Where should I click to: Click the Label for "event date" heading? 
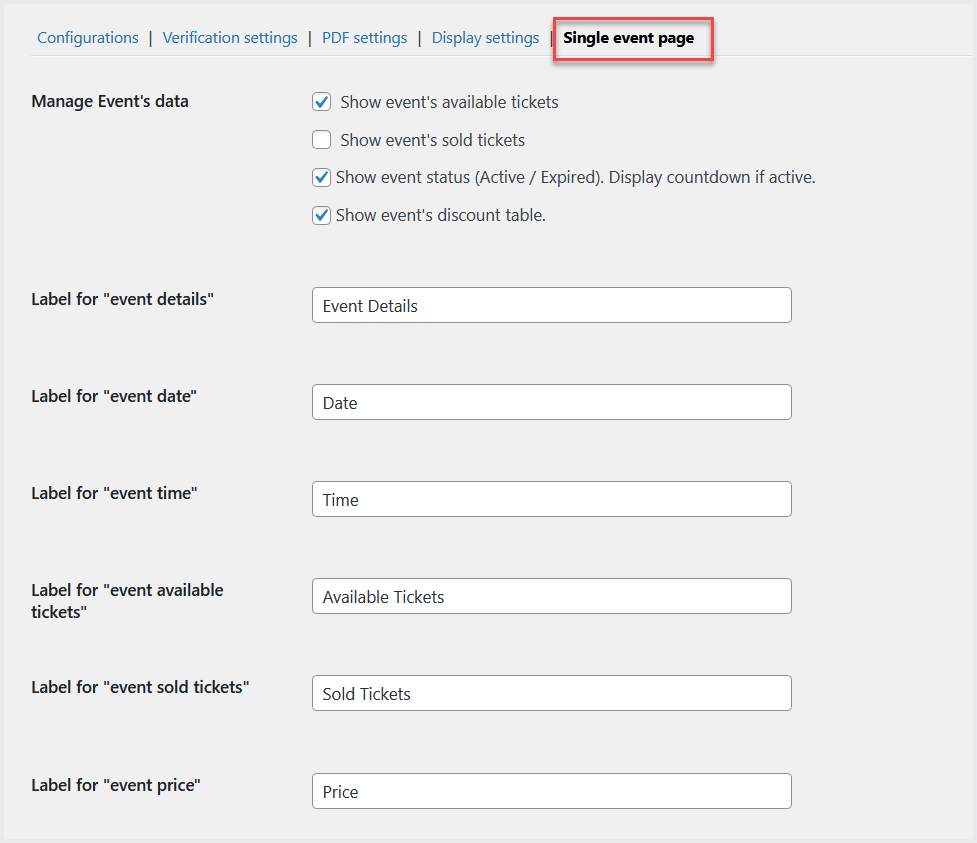click(x=114, y=396)
